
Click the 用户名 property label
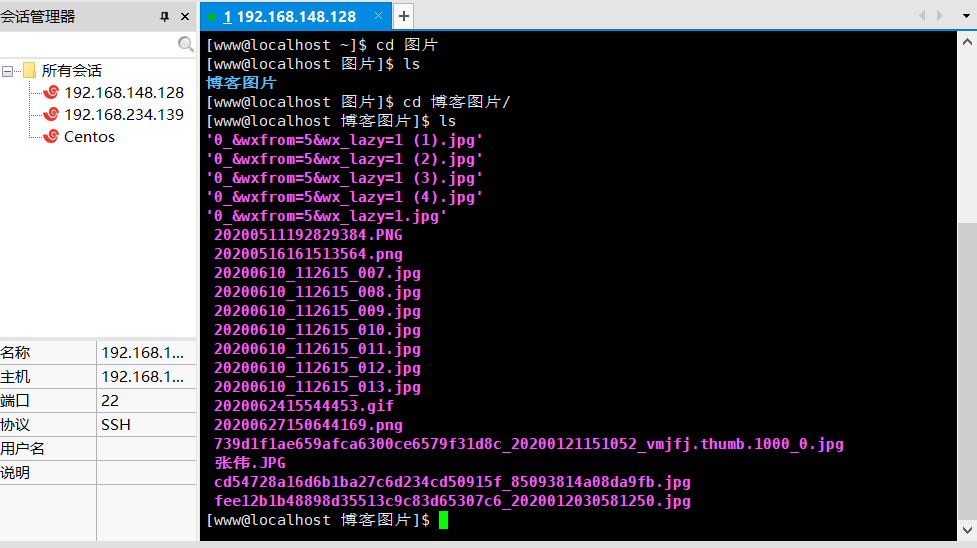[22, 449]
